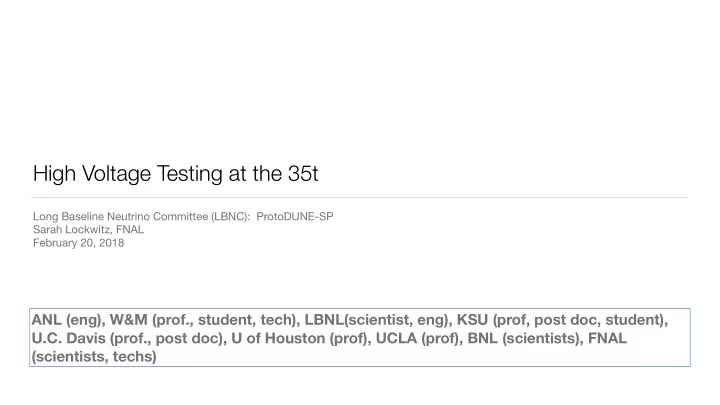720x405 pixels.
Task: Click the (LBNC): abbreviation in subtitle
Action: (x=231, y=216)
